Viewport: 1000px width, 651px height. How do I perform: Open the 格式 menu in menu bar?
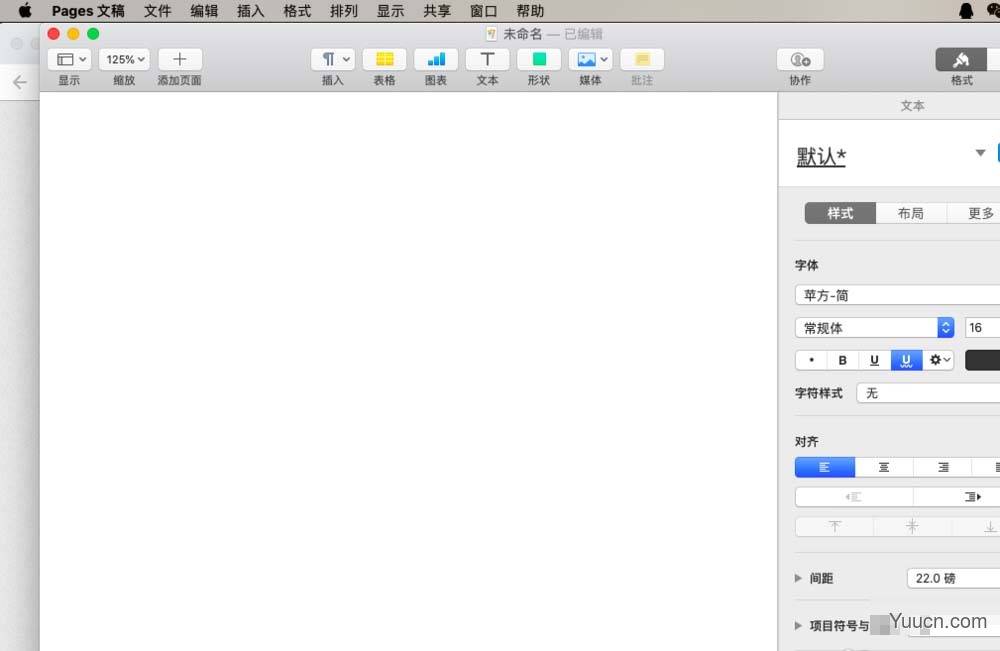point(297,11)
